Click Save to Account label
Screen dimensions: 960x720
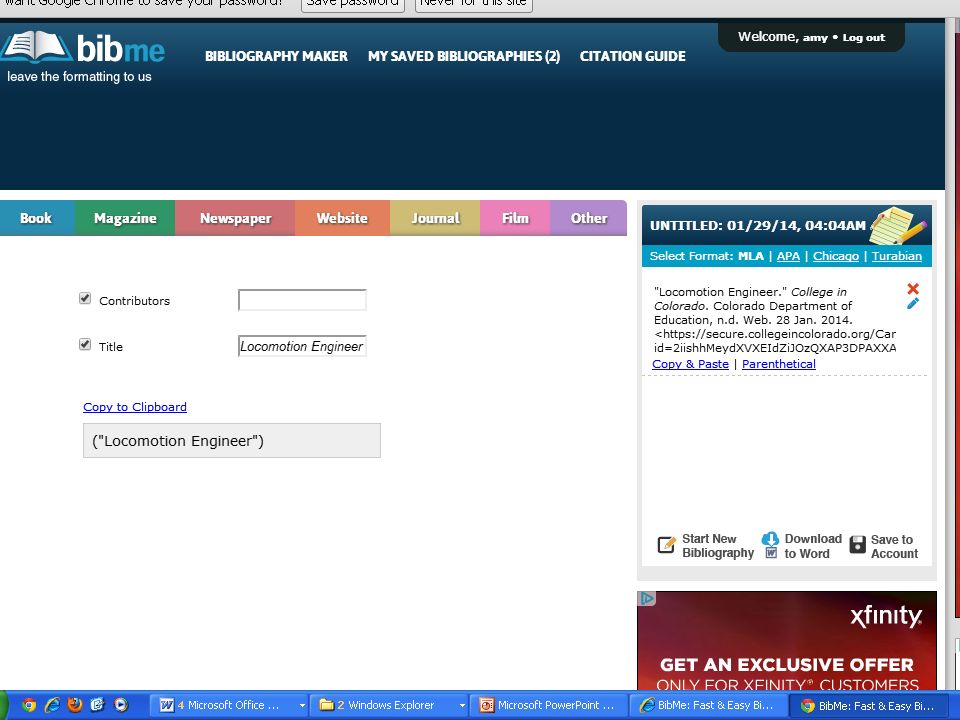(x=894, y=547)
